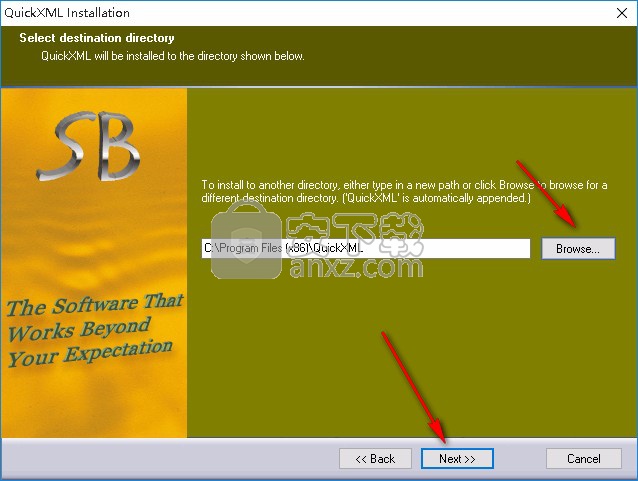Go back with << Back button
Image resolution: width=638 pixels, height=481 pixels.
coord(375,459)
